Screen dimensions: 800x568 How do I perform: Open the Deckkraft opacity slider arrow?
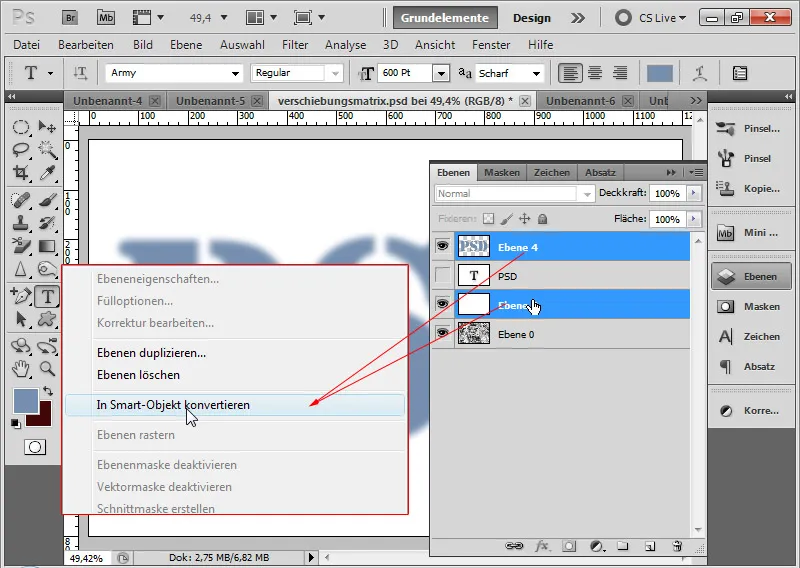point(693,193)
